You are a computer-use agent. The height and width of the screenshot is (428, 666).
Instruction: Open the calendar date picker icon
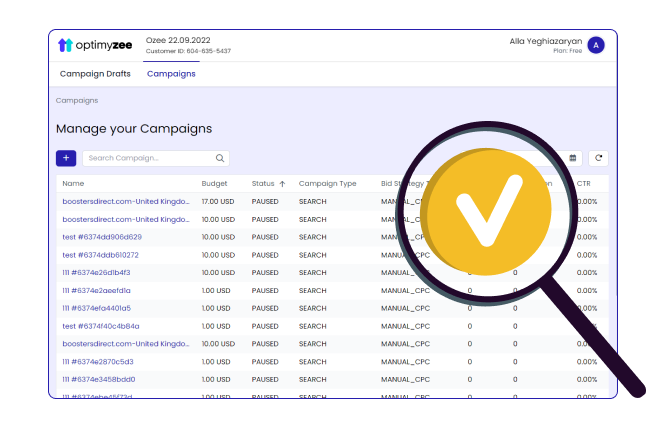[x=573, y=158]
